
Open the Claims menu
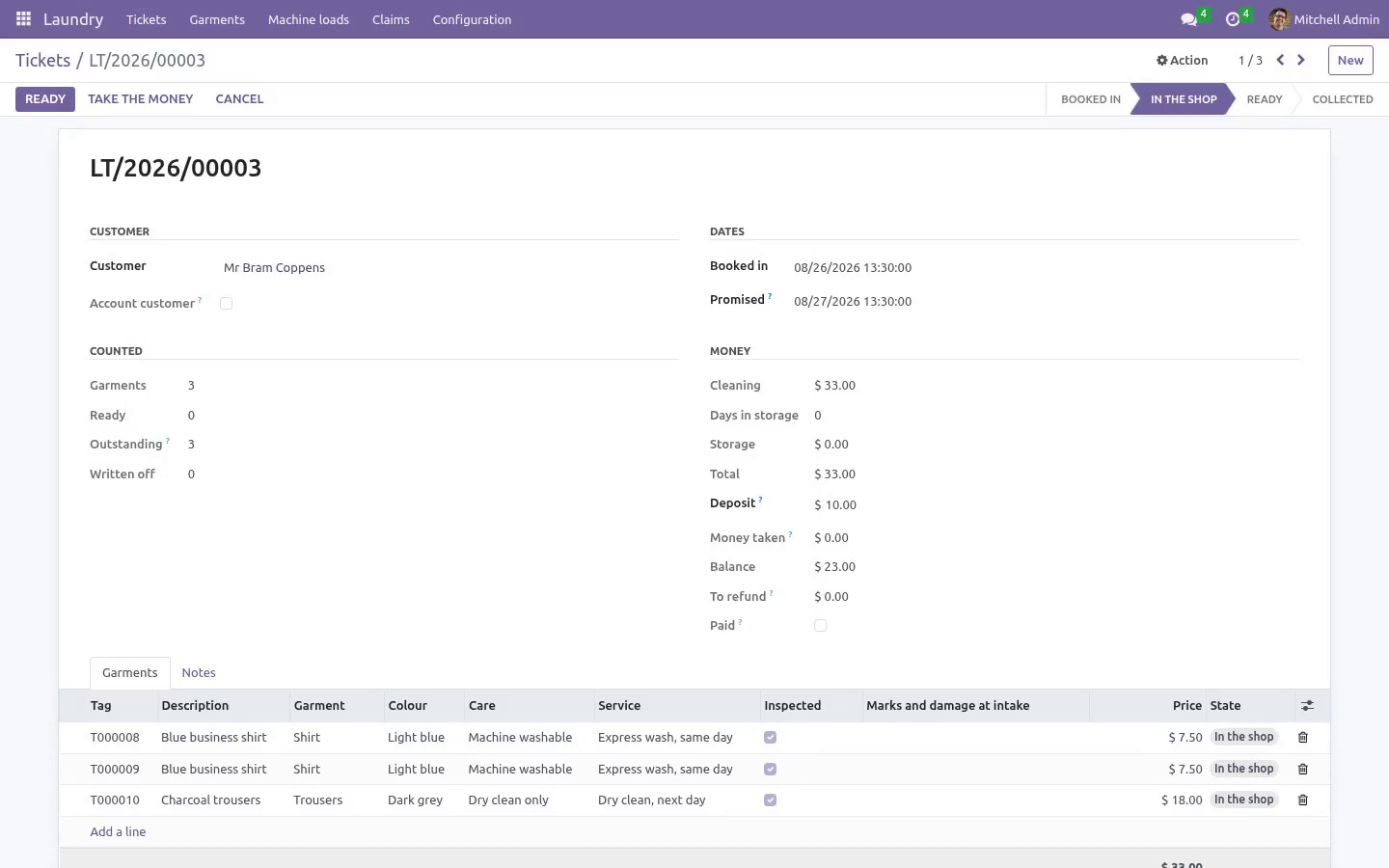coord(391,19)
